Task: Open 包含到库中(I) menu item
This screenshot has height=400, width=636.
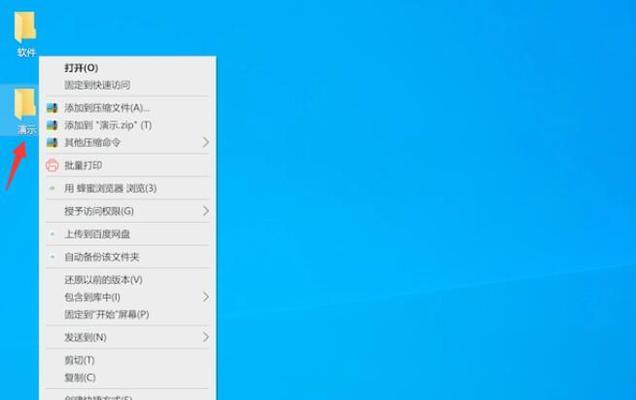Action: tap(127, 297)
